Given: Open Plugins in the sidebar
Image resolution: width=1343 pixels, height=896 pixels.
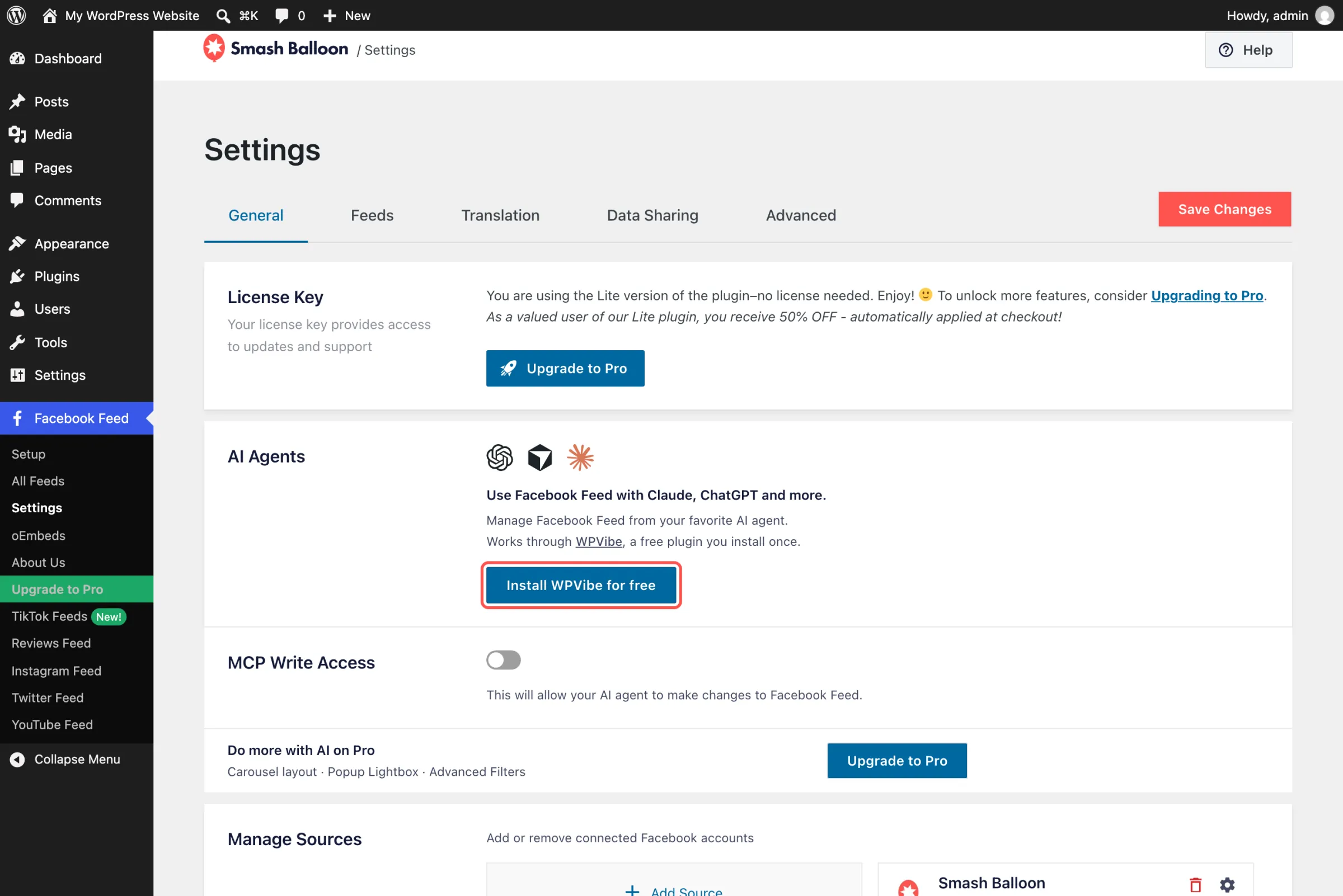Looking at the screenshot, I should tap(77, 276).
